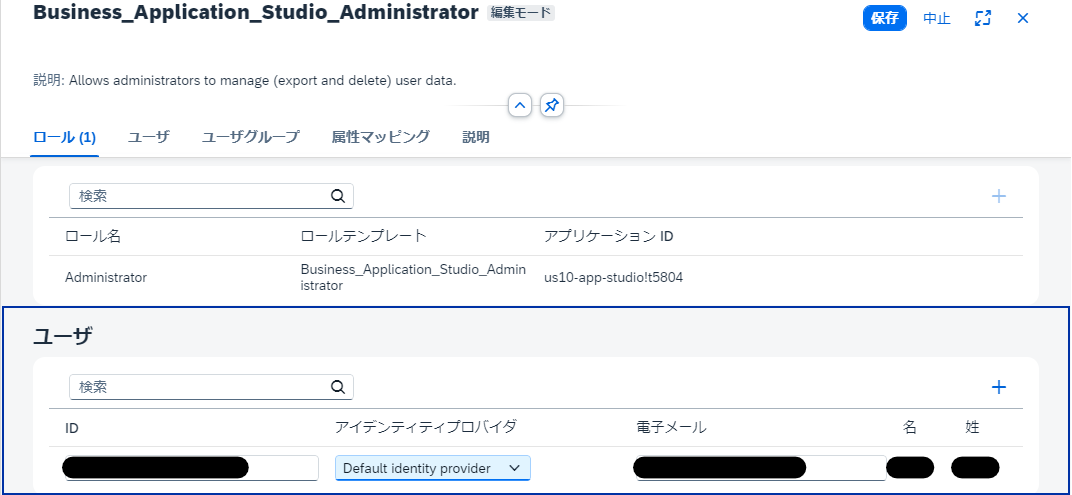Viewport: 1072px width, 495px height.
Task: Open the Default identity provider dropdown
Action: click(x=433, y=468)
